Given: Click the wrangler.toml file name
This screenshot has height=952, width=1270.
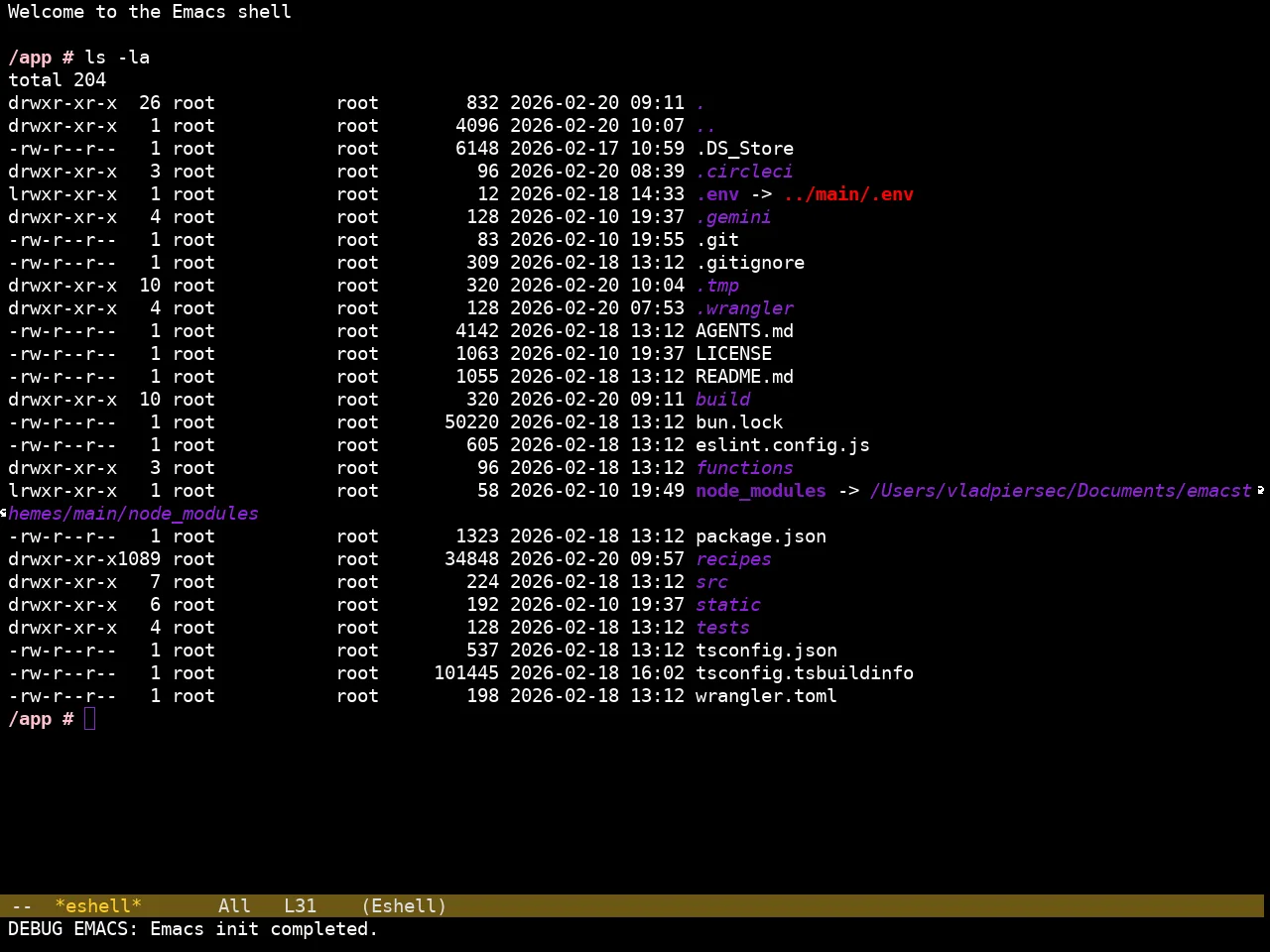Looking at the screenshot, I should [x=766, y=696].
